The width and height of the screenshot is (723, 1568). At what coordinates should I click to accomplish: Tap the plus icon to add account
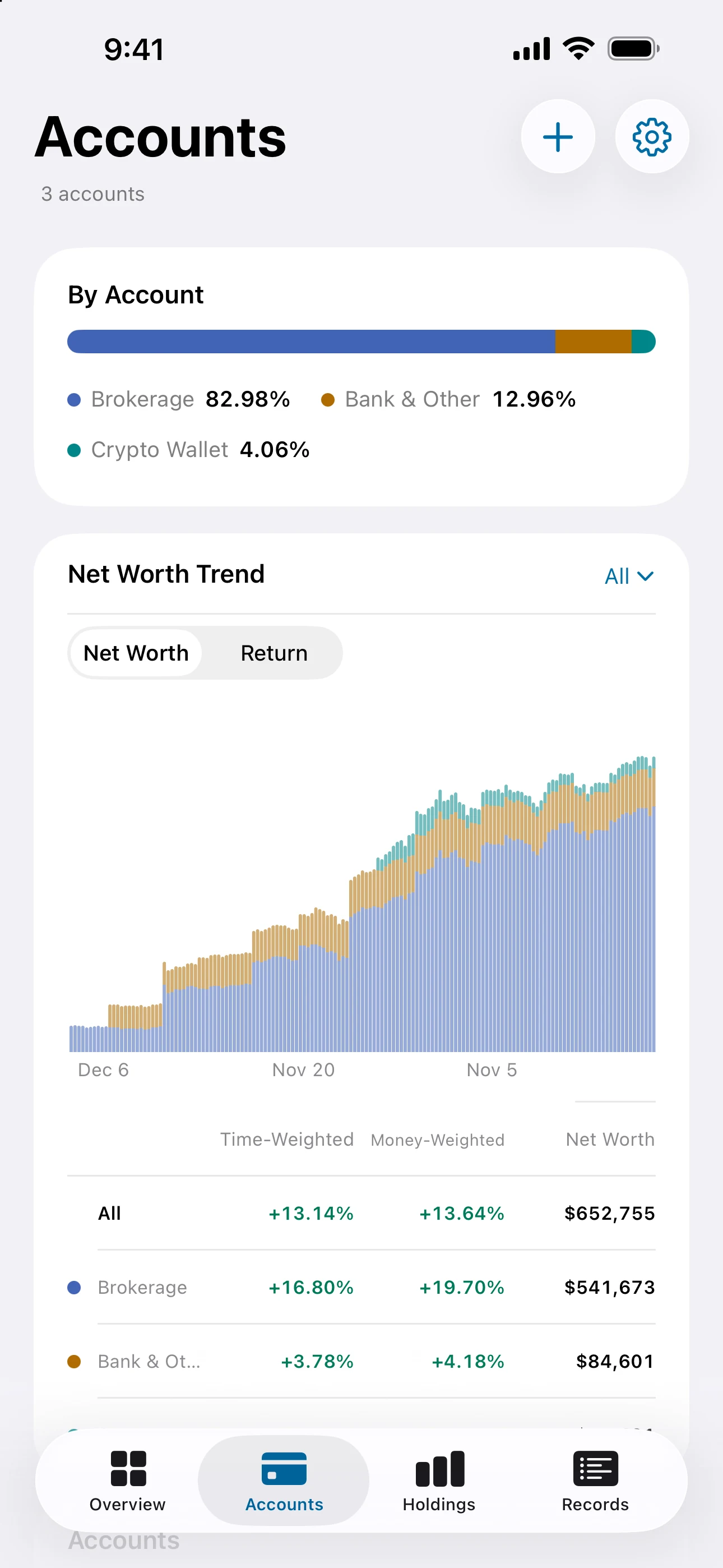click(558, 136)
